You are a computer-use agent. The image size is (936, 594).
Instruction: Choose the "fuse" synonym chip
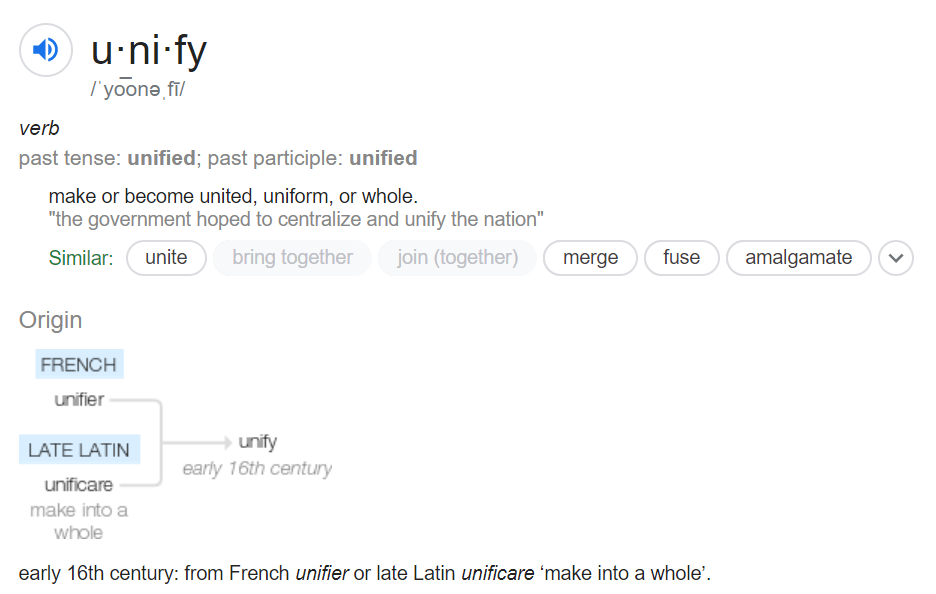681,258
